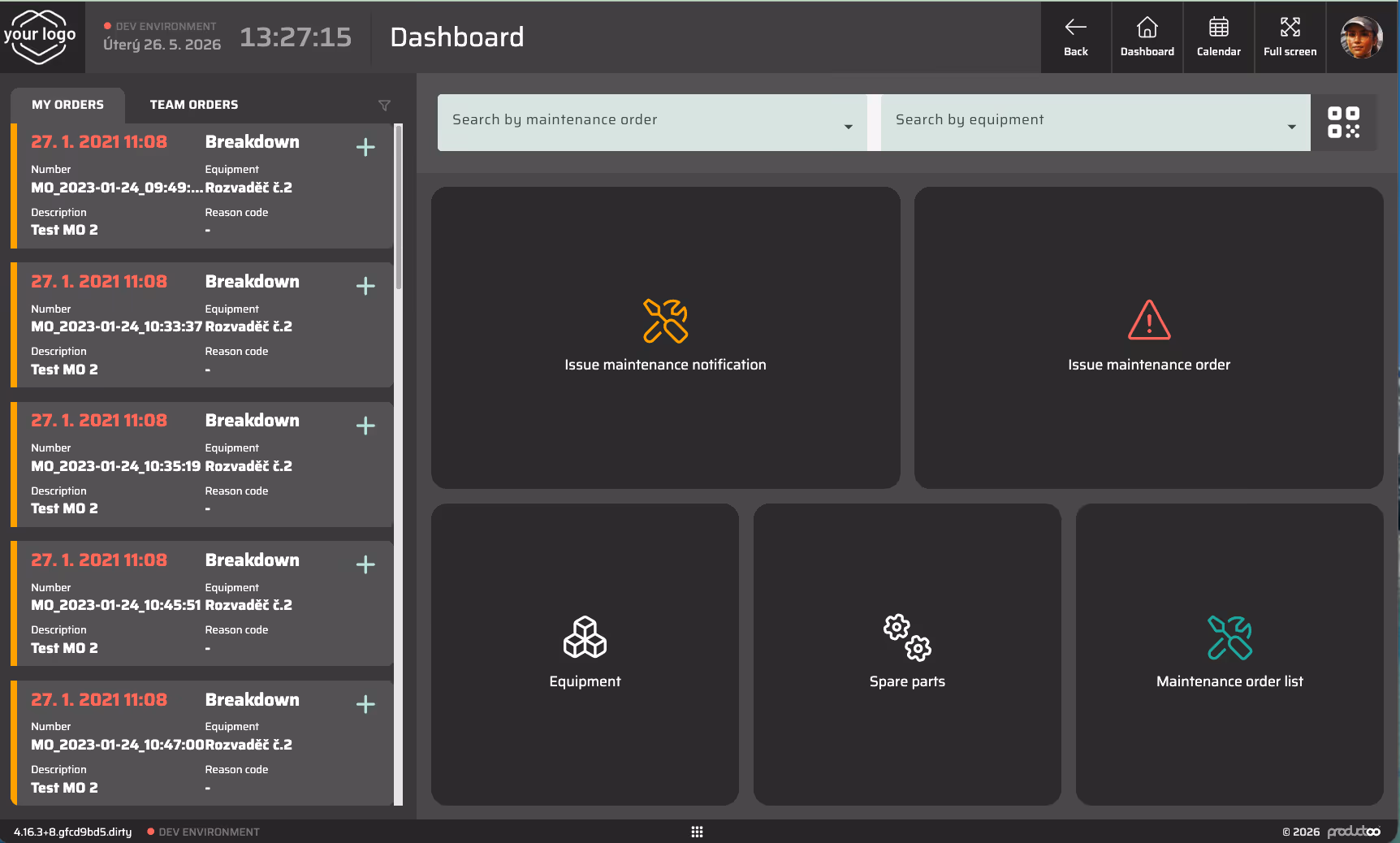Toggle Full screen mode
Screen dimensions: 1400x843
click(1290, 37)
